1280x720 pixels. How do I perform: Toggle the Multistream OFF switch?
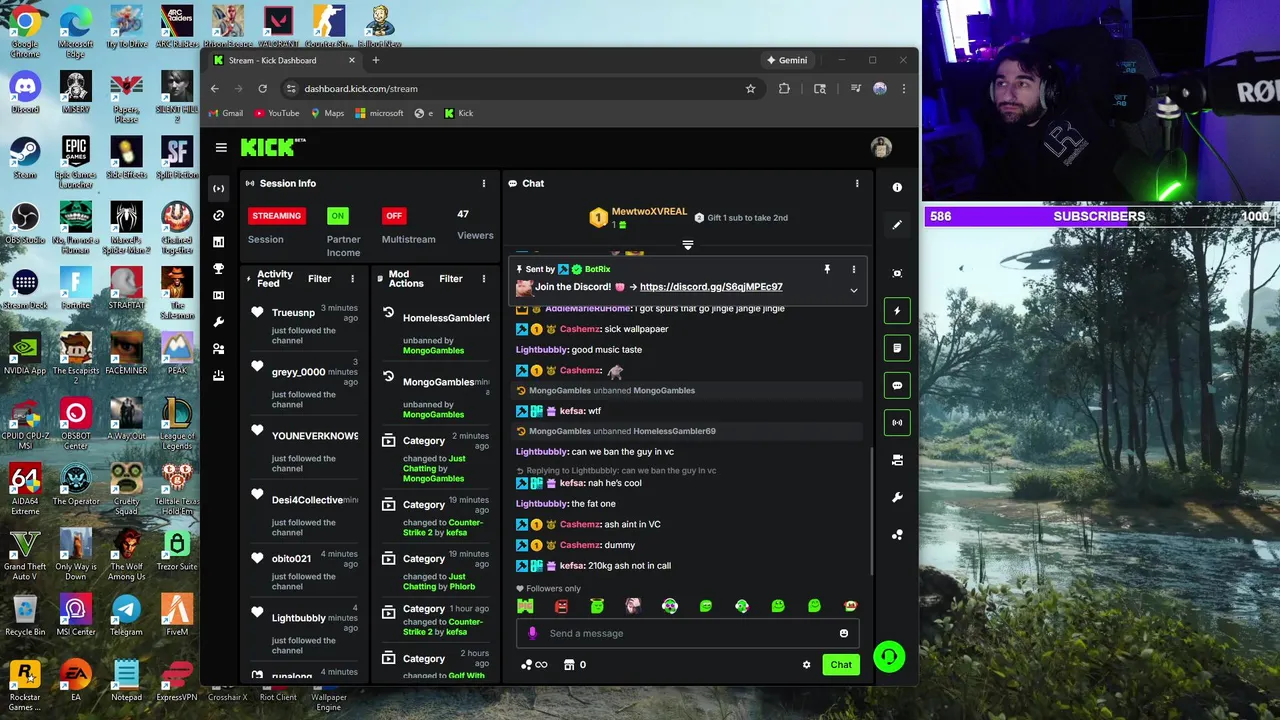click(x=394, y=215)
